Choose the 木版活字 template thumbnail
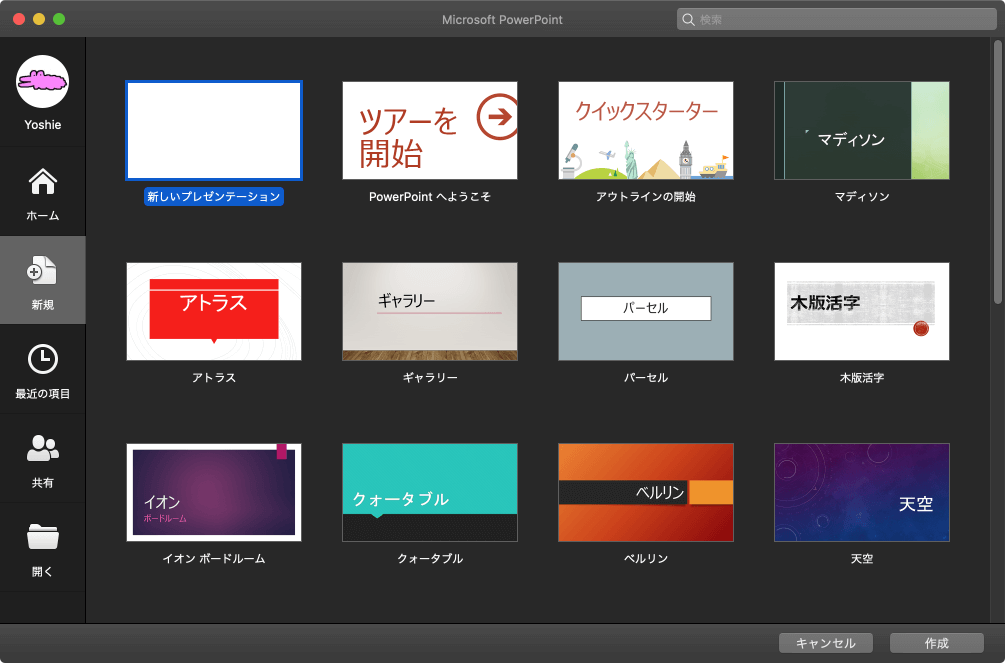This screenshot has height=663, width=1005. coord(862,312)
